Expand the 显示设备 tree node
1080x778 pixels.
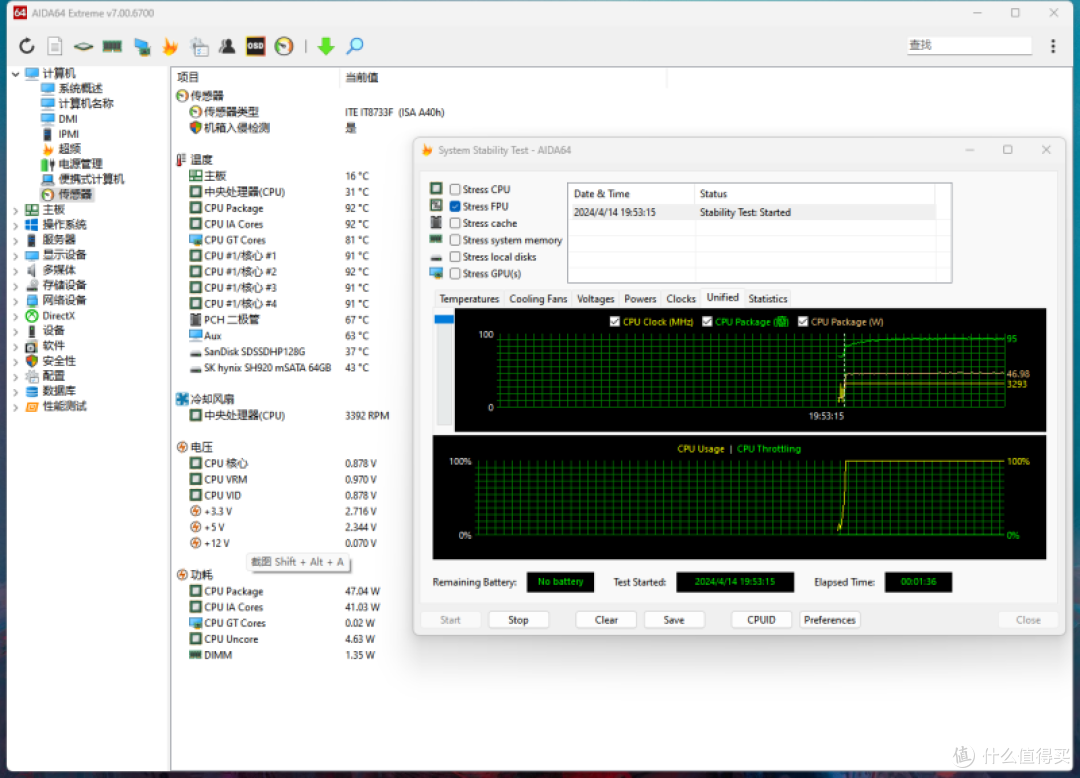(x=15, y=255)
